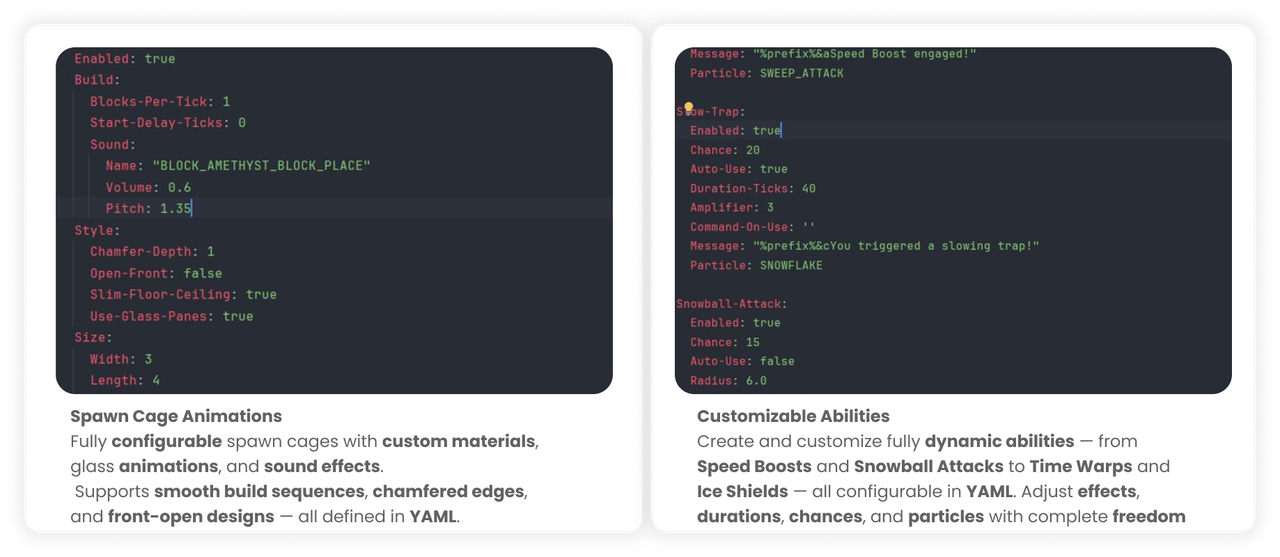Click the Customizable Abilities heading
Viewport: 1280px width, 557px height.
(x=793, y=416)
